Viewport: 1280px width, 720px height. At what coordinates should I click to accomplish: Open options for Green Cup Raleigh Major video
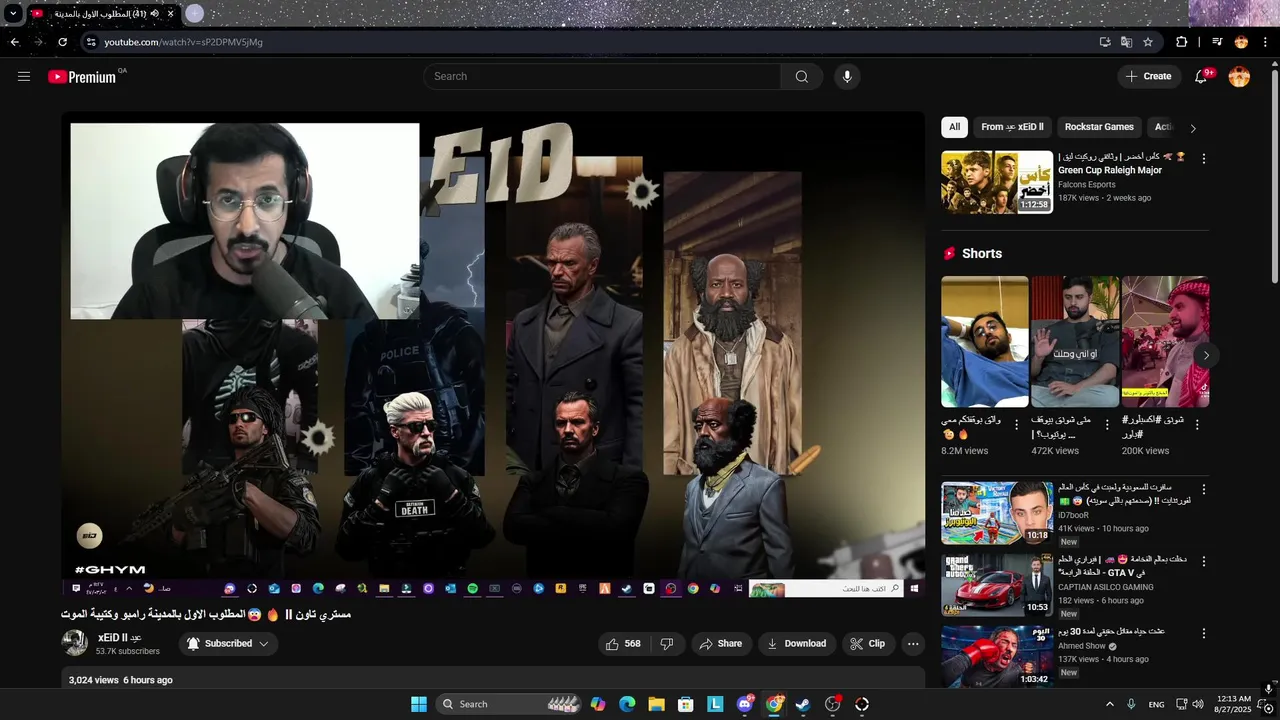coord(1204,159)
